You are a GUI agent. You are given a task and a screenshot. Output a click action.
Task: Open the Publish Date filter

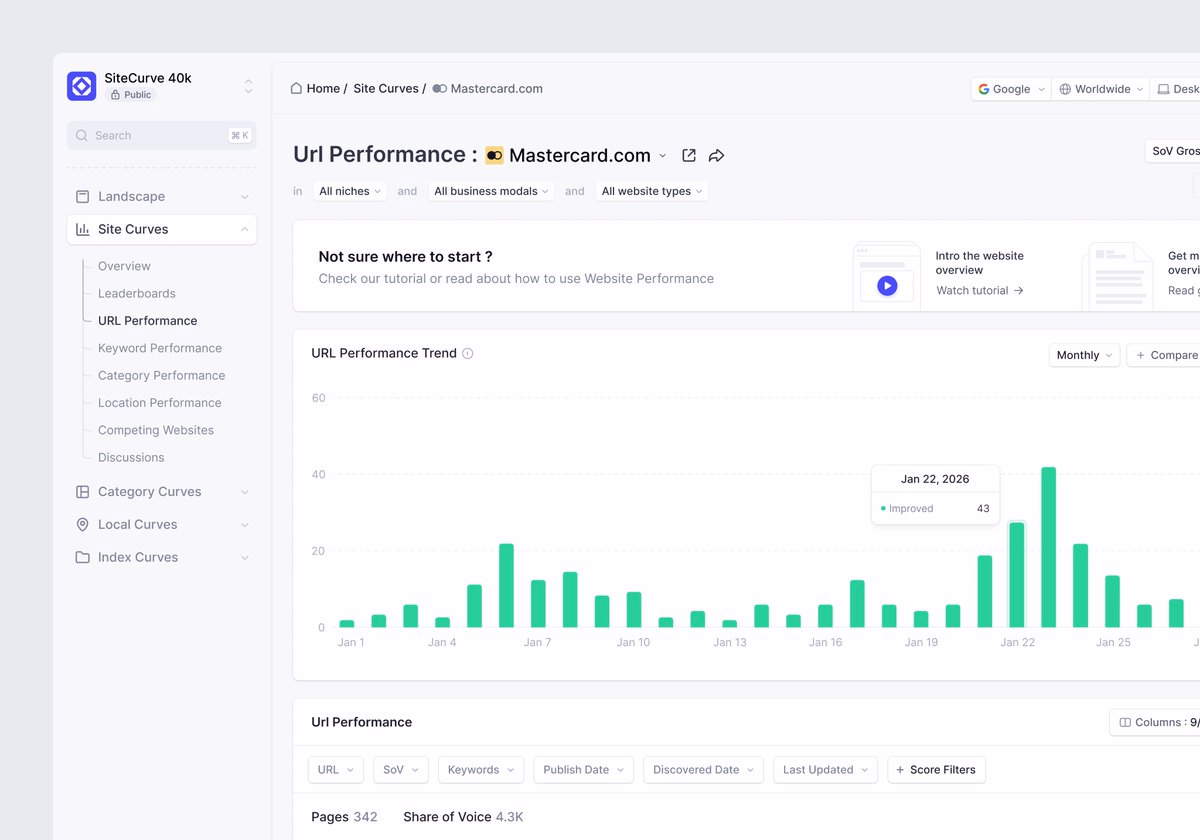tap(584, 770)
